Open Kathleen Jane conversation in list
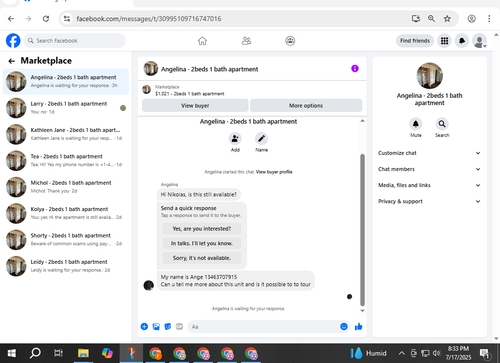 tap(66, 134)
